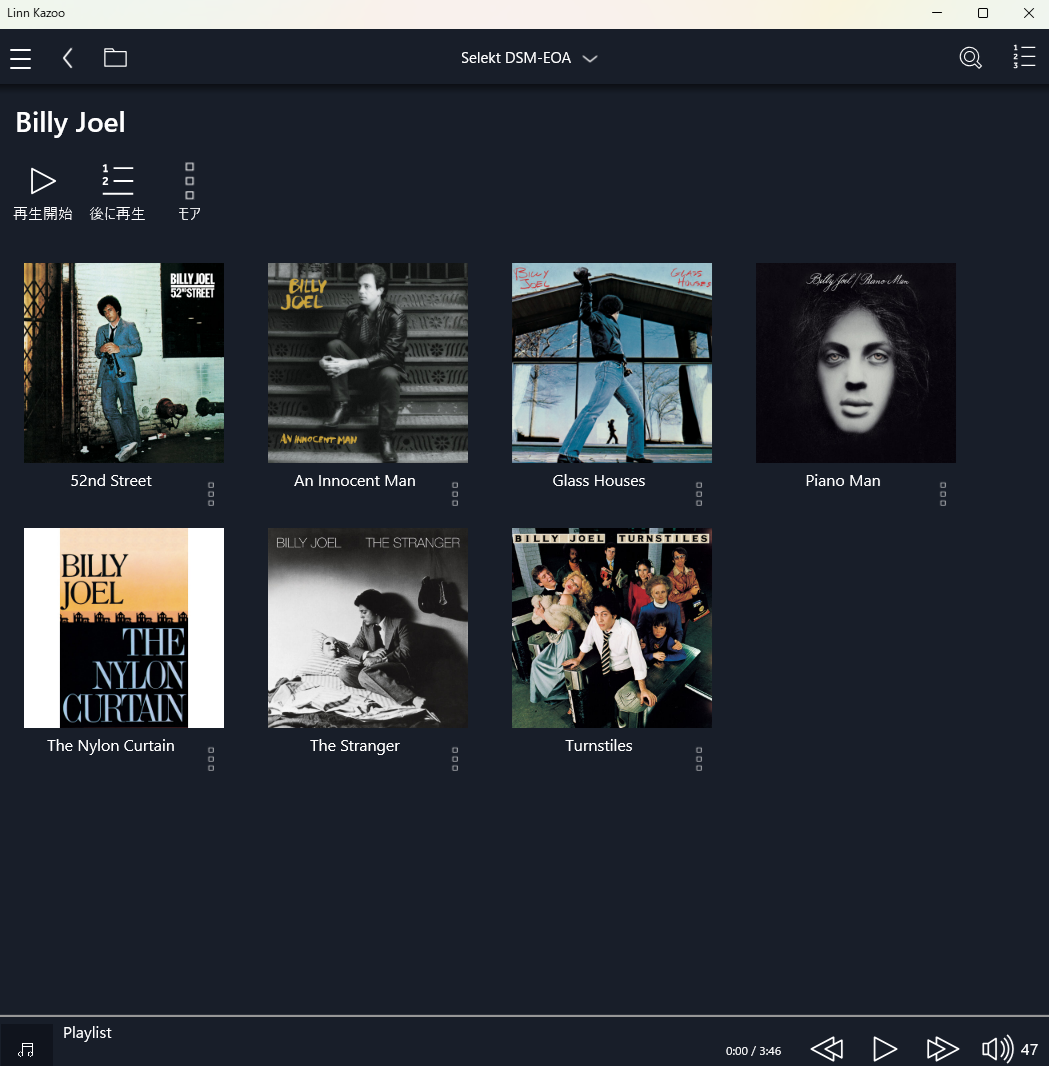The width and height of the screenshot is (1049, 1066).
Task: Click The Stranger title text
Action: [x=355, y=746]
